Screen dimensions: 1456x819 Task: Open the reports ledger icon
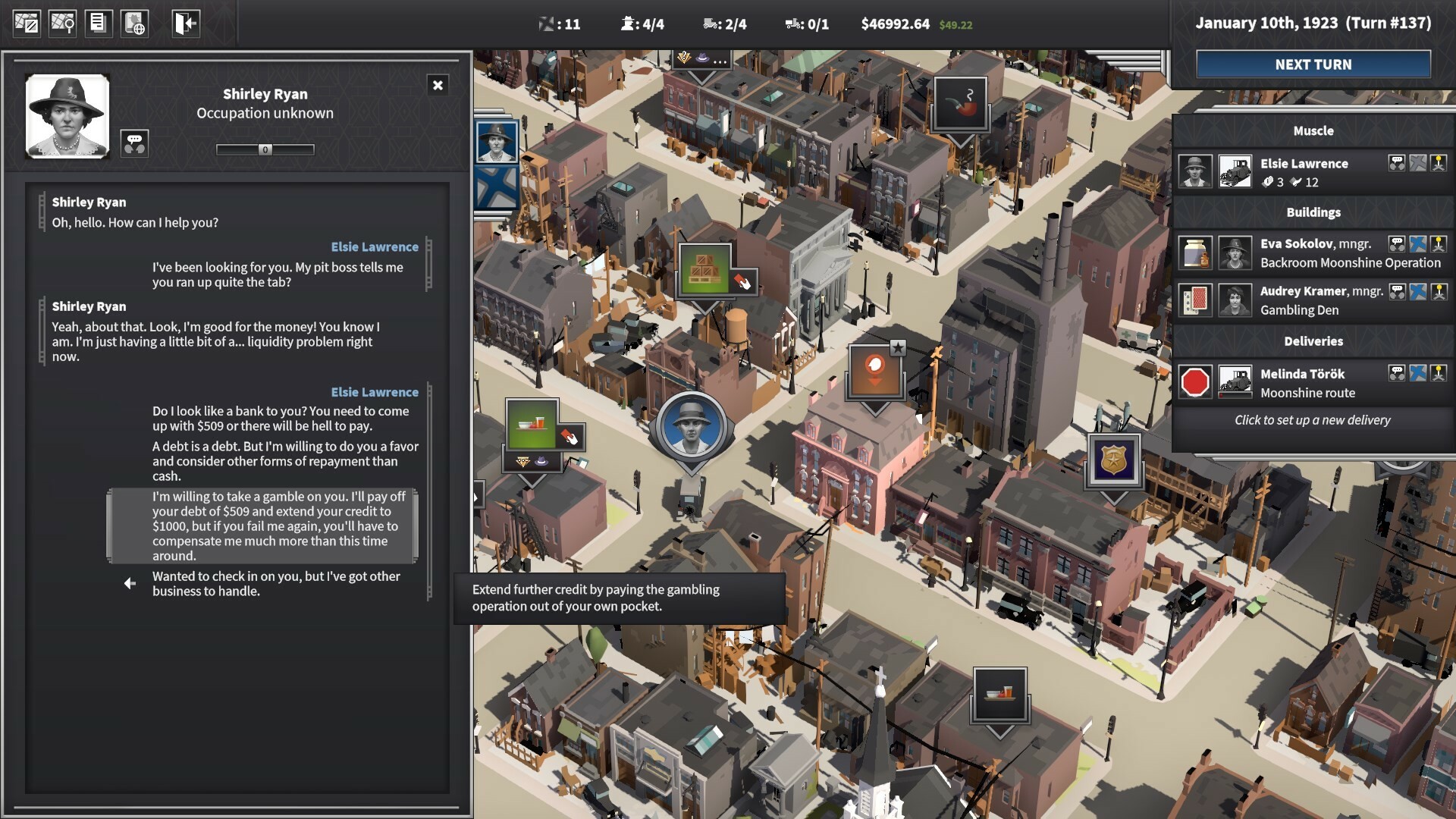[99, 23]
